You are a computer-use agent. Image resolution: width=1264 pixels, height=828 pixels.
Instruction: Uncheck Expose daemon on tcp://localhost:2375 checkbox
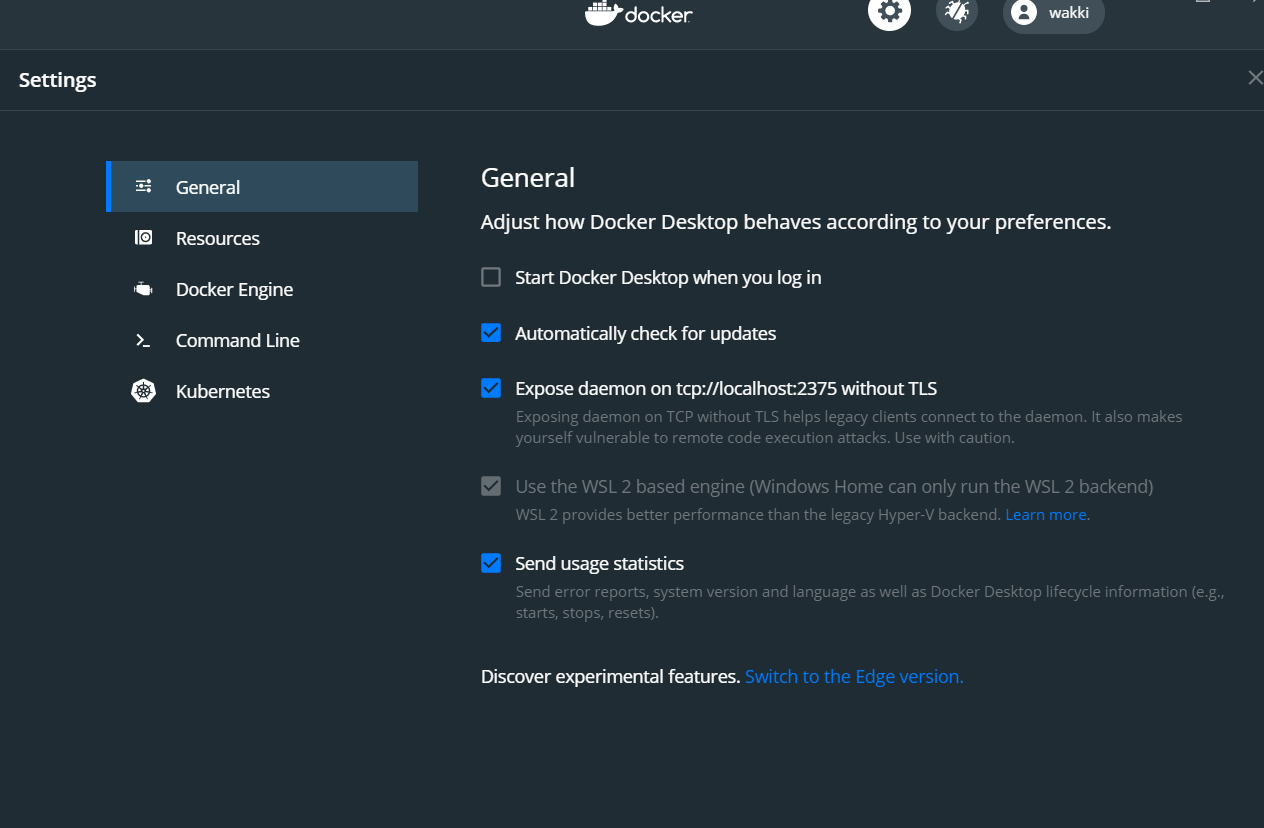[x=491, y=388]
